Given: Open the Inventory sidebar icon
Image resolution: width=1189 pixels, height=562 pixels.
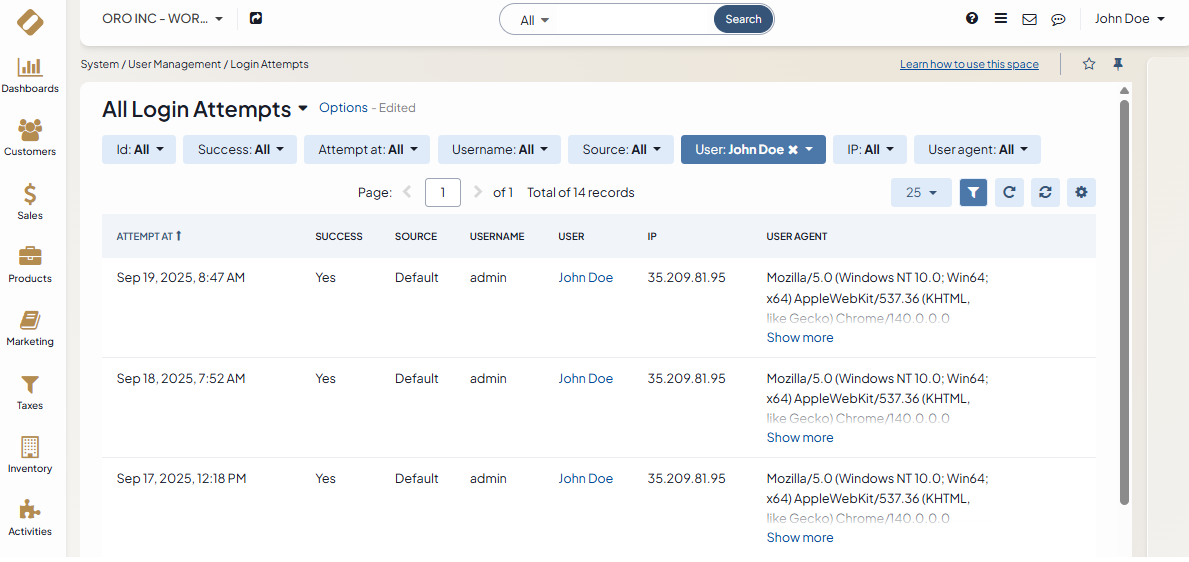Looking at the screenshot, I should [30, 454].
